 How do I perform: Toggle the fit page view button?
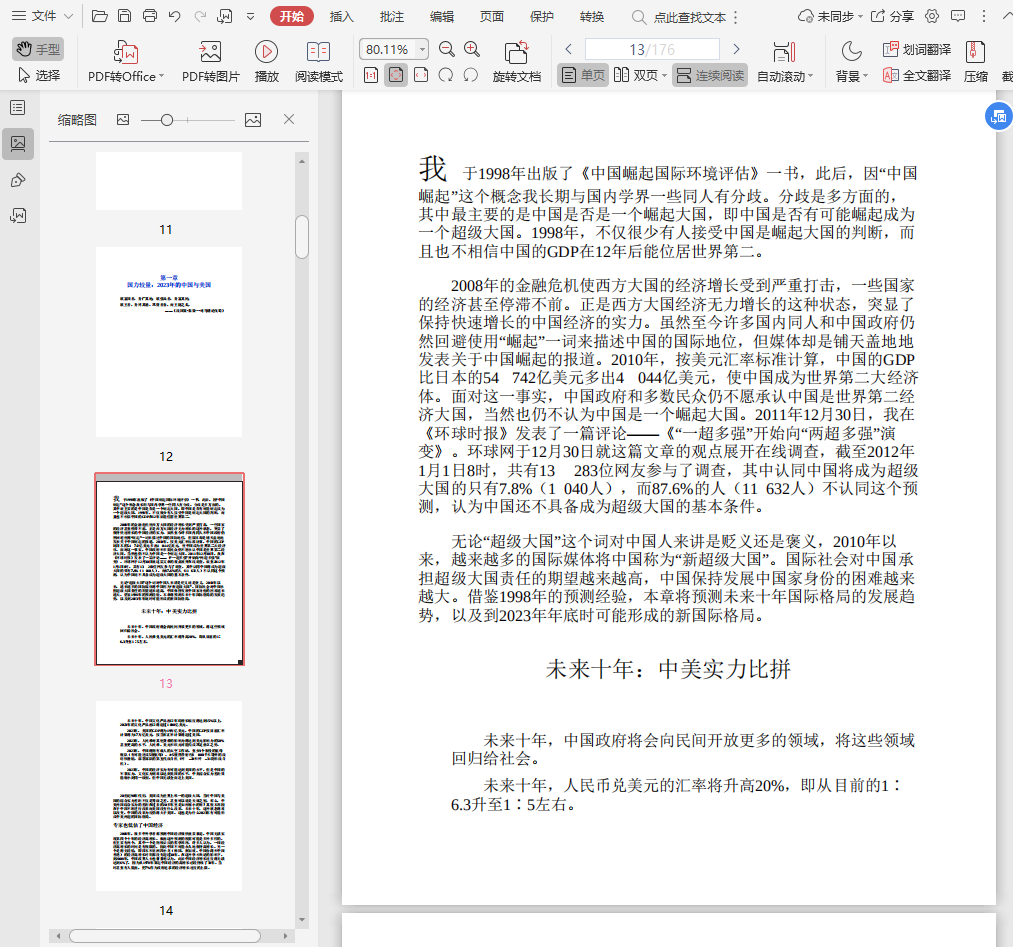396,76
